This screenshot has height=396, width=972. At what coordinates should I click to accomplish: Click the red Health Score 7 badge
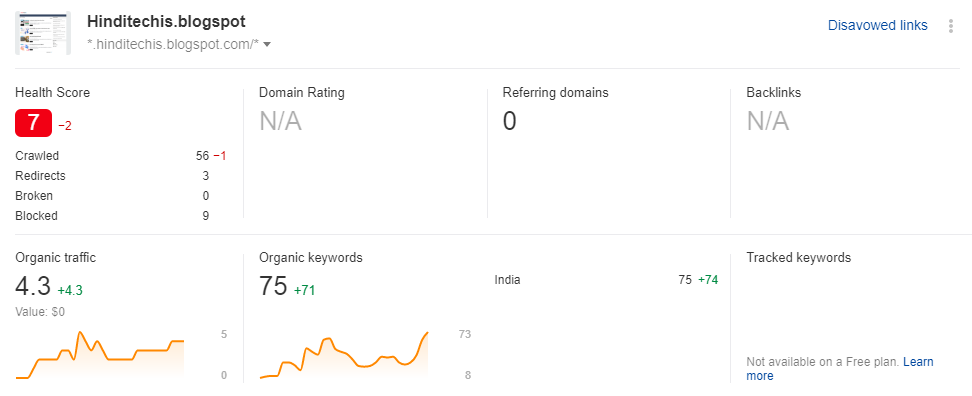(x=33, y=123)
